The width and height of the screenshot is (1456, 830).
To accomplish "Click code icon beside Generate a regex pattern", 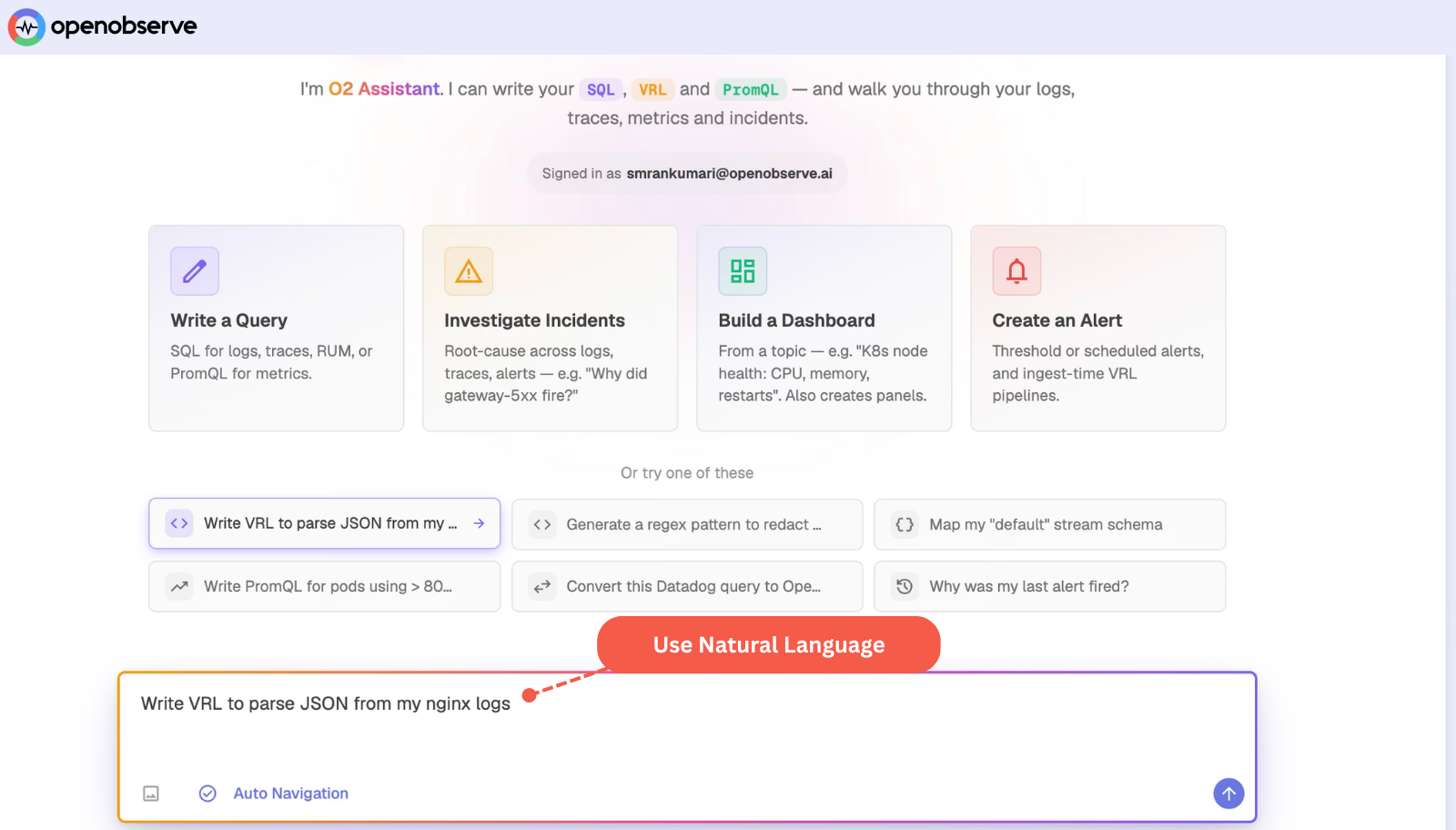I will pyautogui.click(x=542, y=524).
